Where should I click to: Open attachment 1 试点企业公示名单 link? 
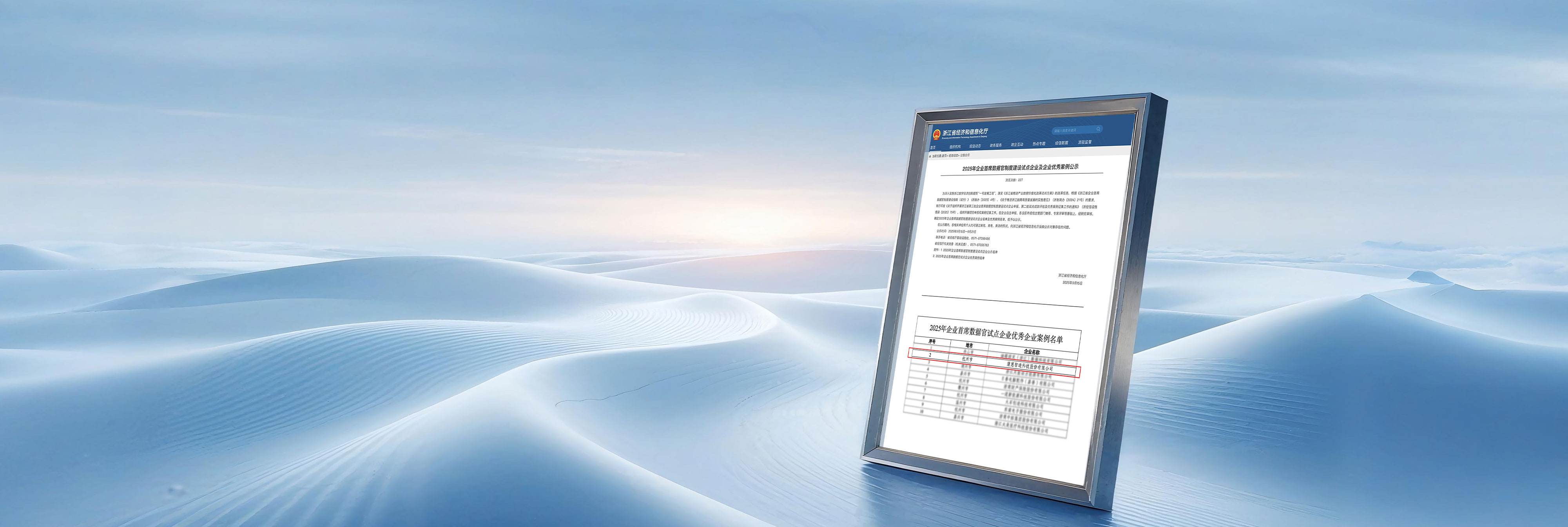coord(970,251)
